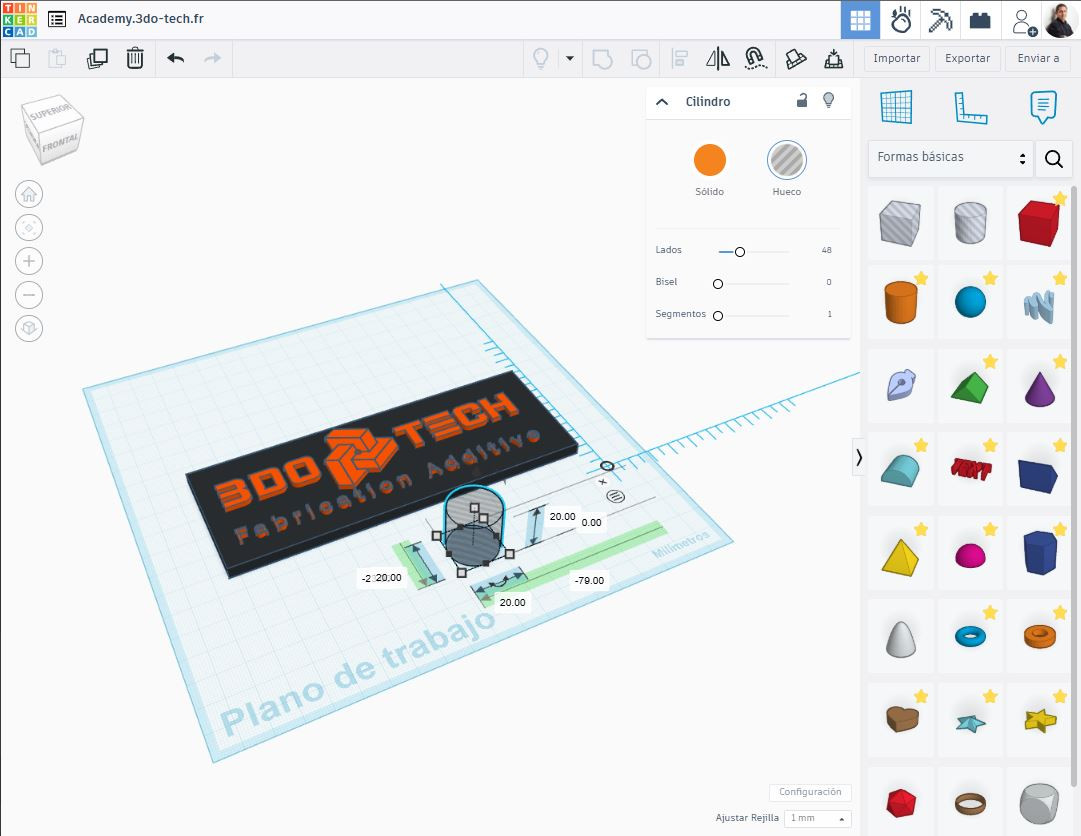Pick the blue sphere shape
The width and height of the screenshot is (1081, 836).
point(970,302)
